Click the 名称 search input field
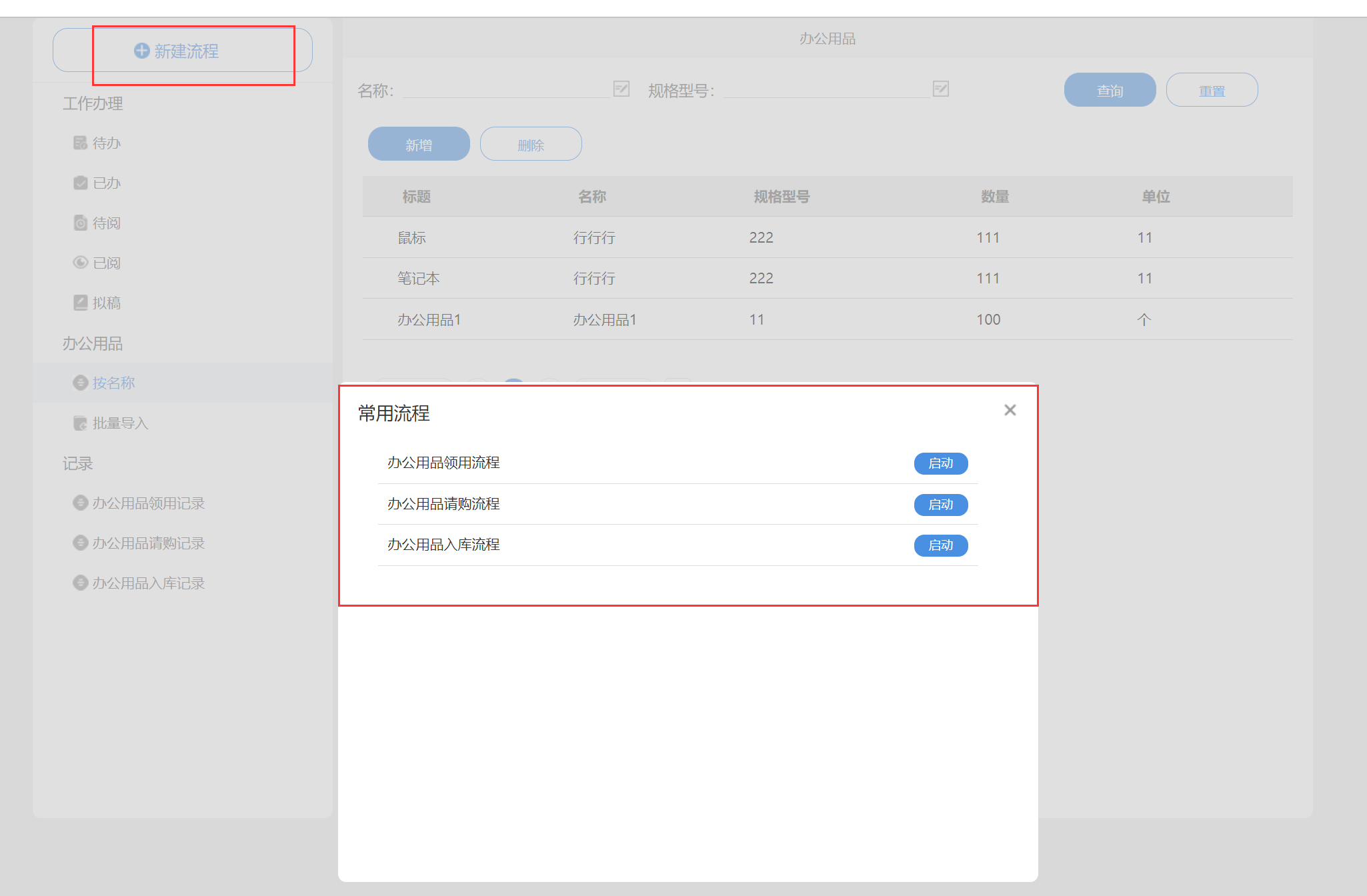Viewport: 1367px width, 896px height. (505, 90)
